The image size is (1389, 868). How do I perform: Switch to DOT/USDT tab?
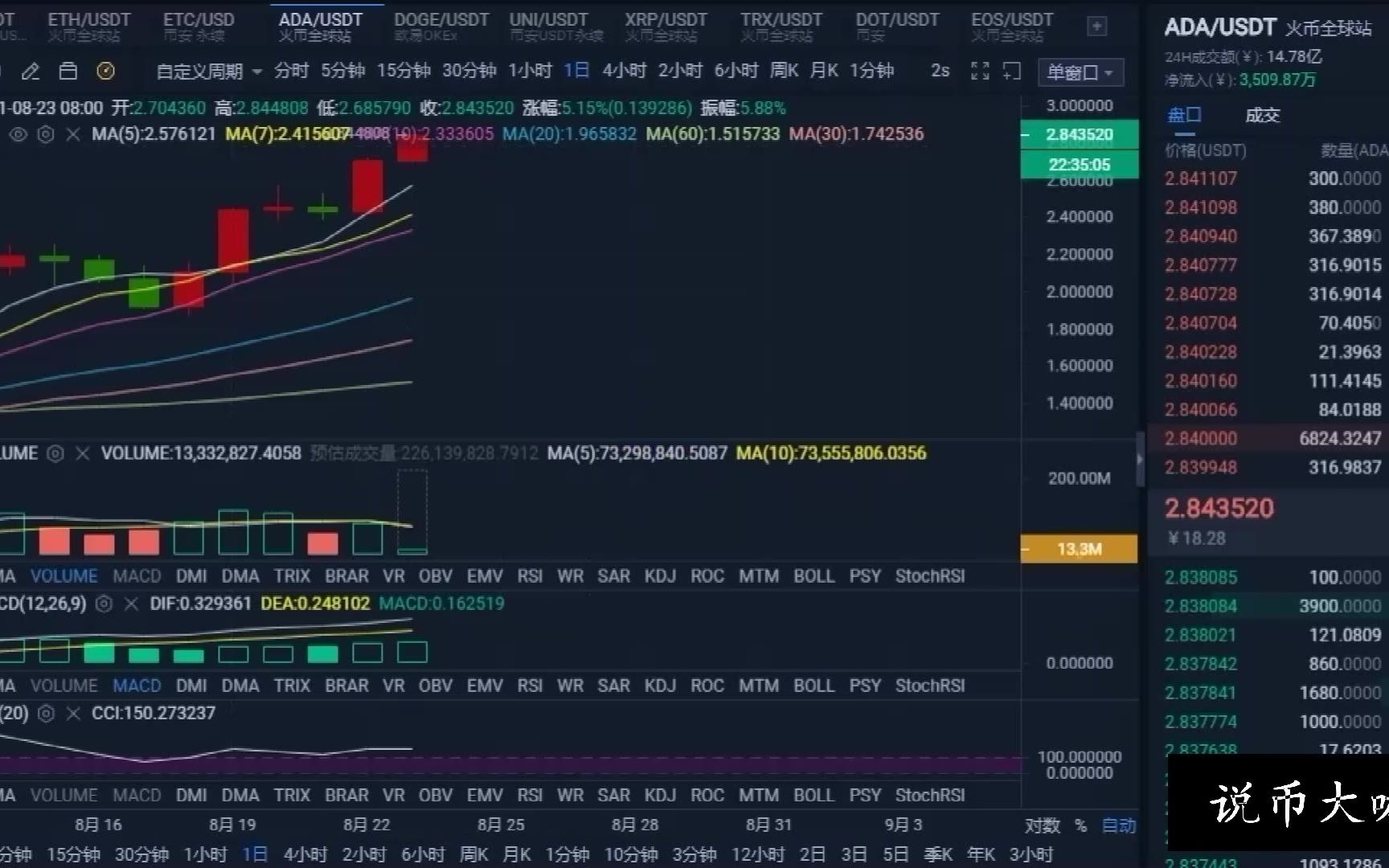click(897, 27)
